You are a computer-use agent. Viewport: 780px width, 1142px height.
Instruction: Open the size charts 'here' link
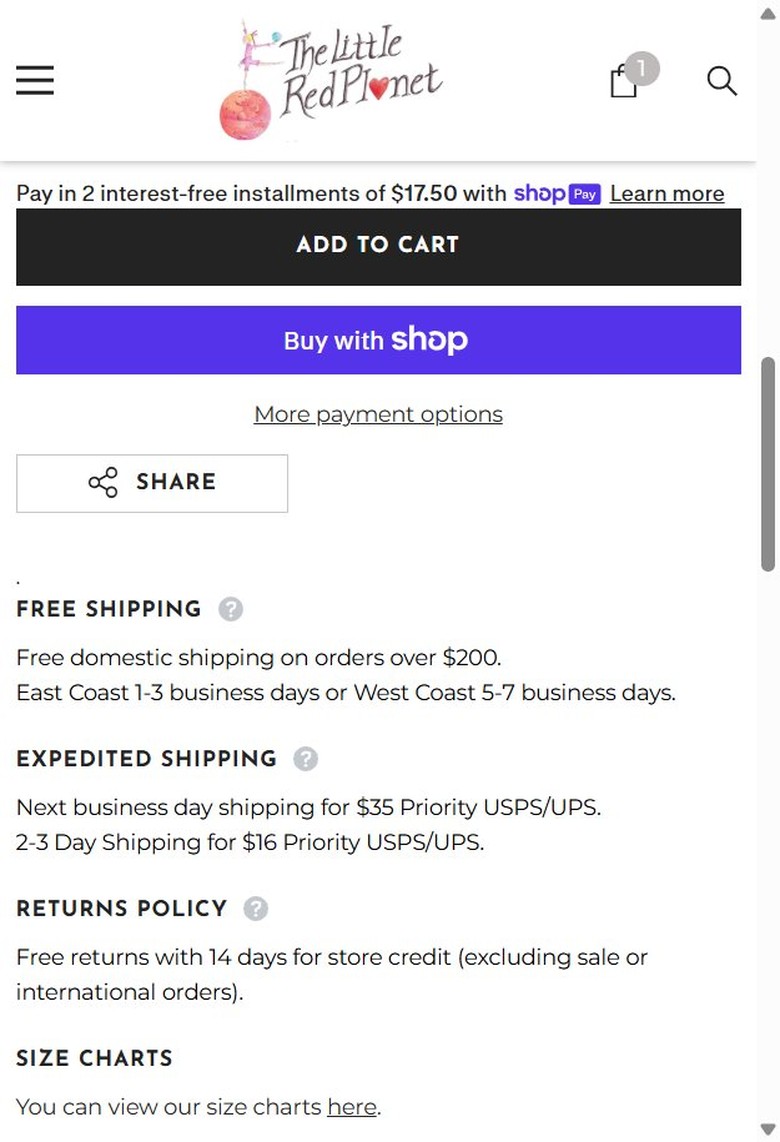(x=352, y=1107)
